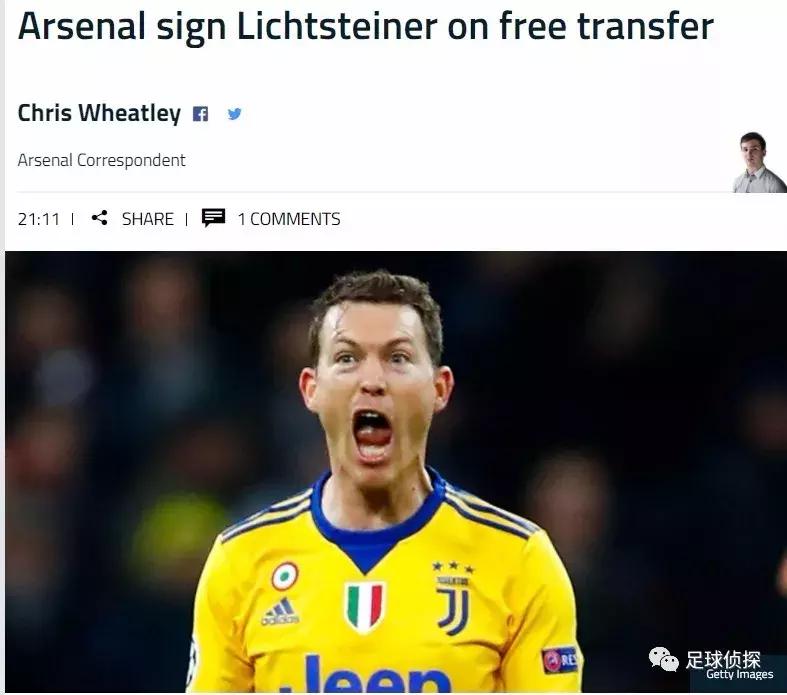
Task: Click the author name Chris Wheatley
Action: [99, 113]
